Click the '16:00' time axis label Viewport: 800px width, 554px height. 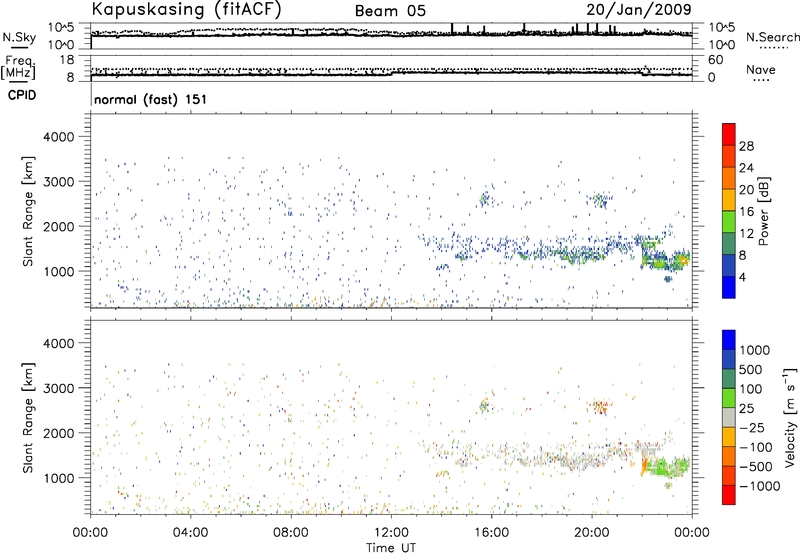click(x=491, y=533)
